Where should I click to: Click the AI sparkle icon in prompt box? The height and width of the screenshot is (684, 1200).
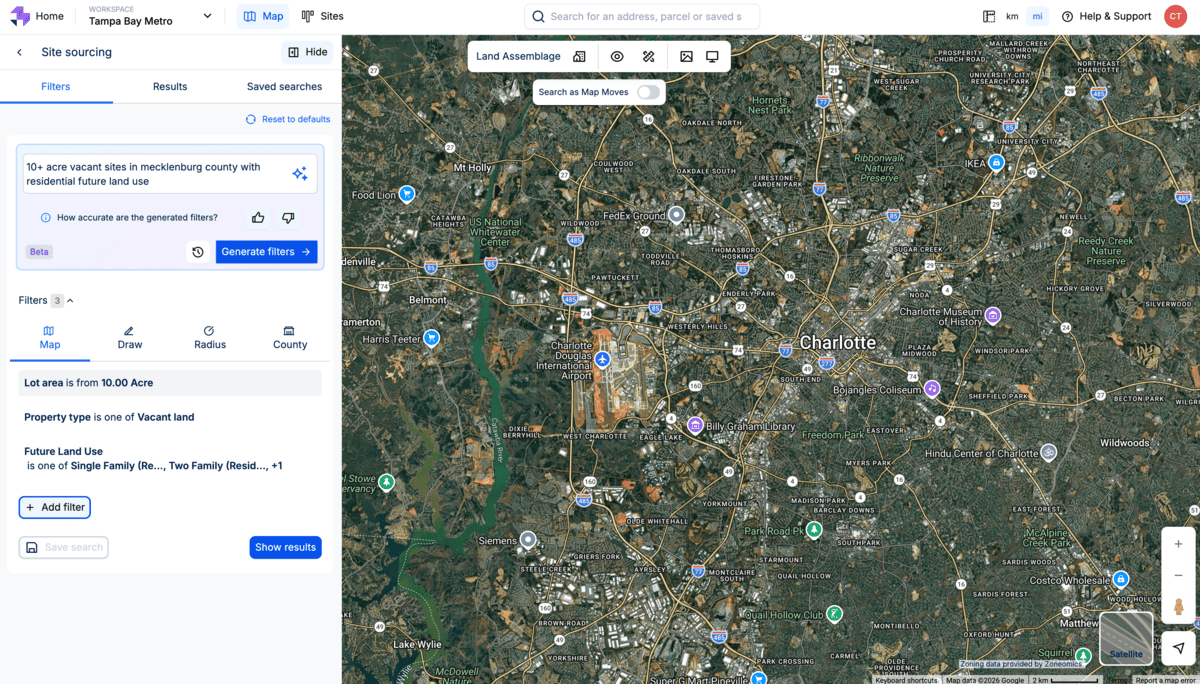point(299,174)
